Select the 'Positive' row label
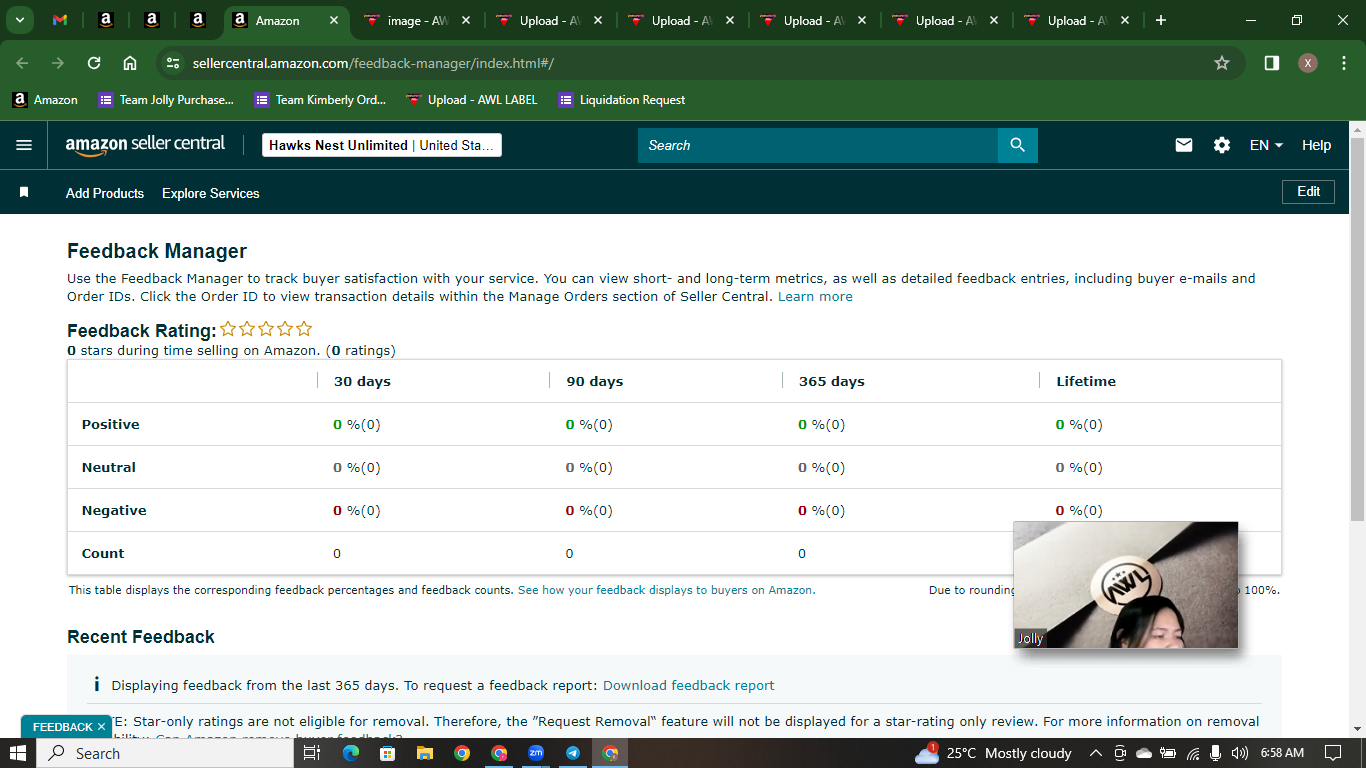 111,424
